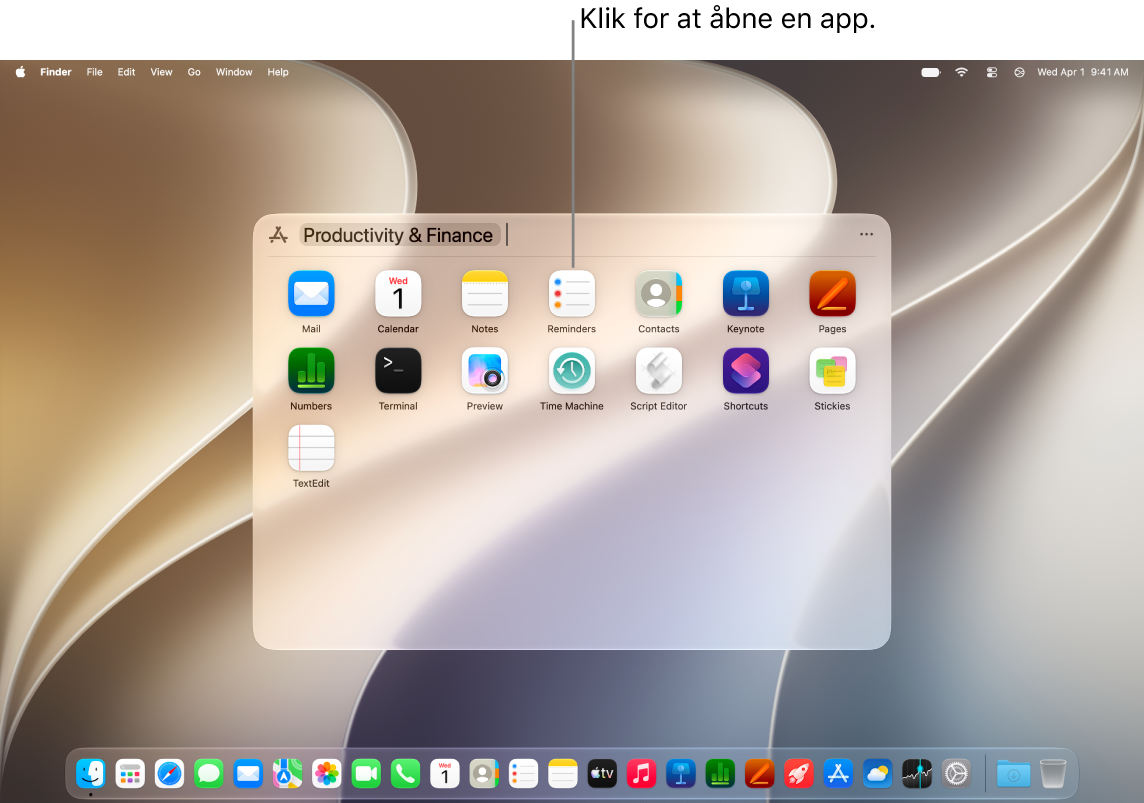1144x803 pixels.
Task: Open Pages from the Apps grid
Action: coord(832,293)
